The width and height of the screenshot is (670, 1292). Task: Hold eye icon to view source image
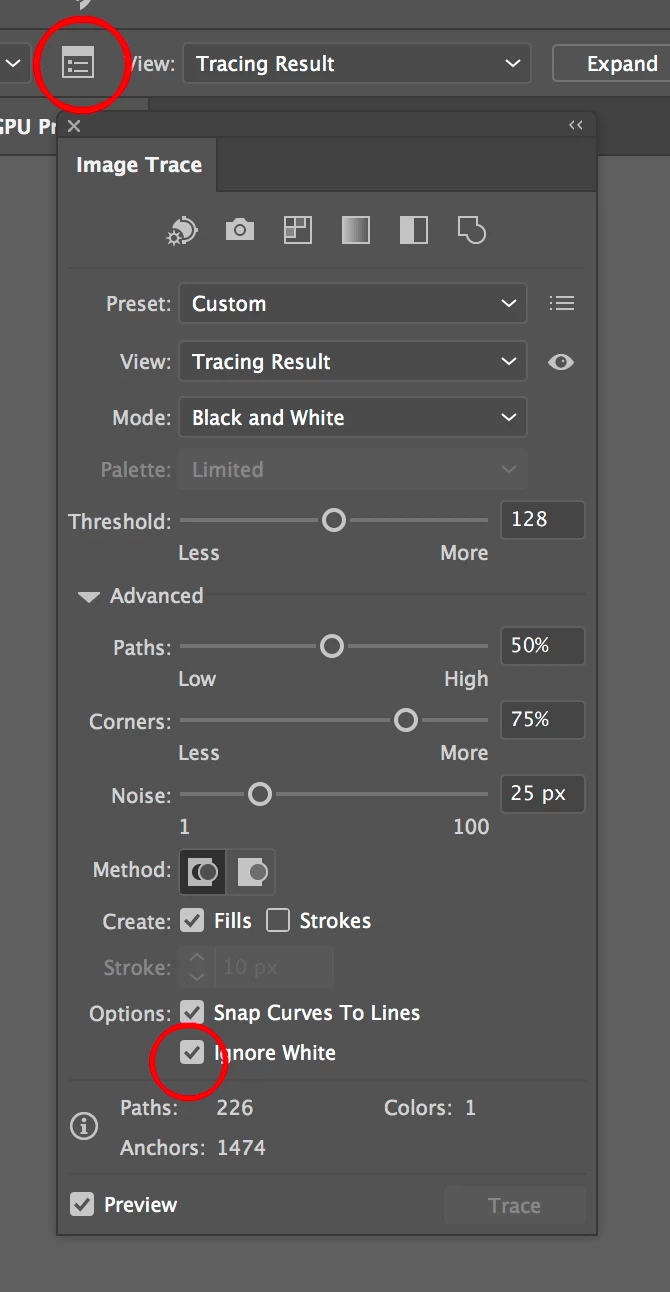pyautogui.click(x=561, y=362)
